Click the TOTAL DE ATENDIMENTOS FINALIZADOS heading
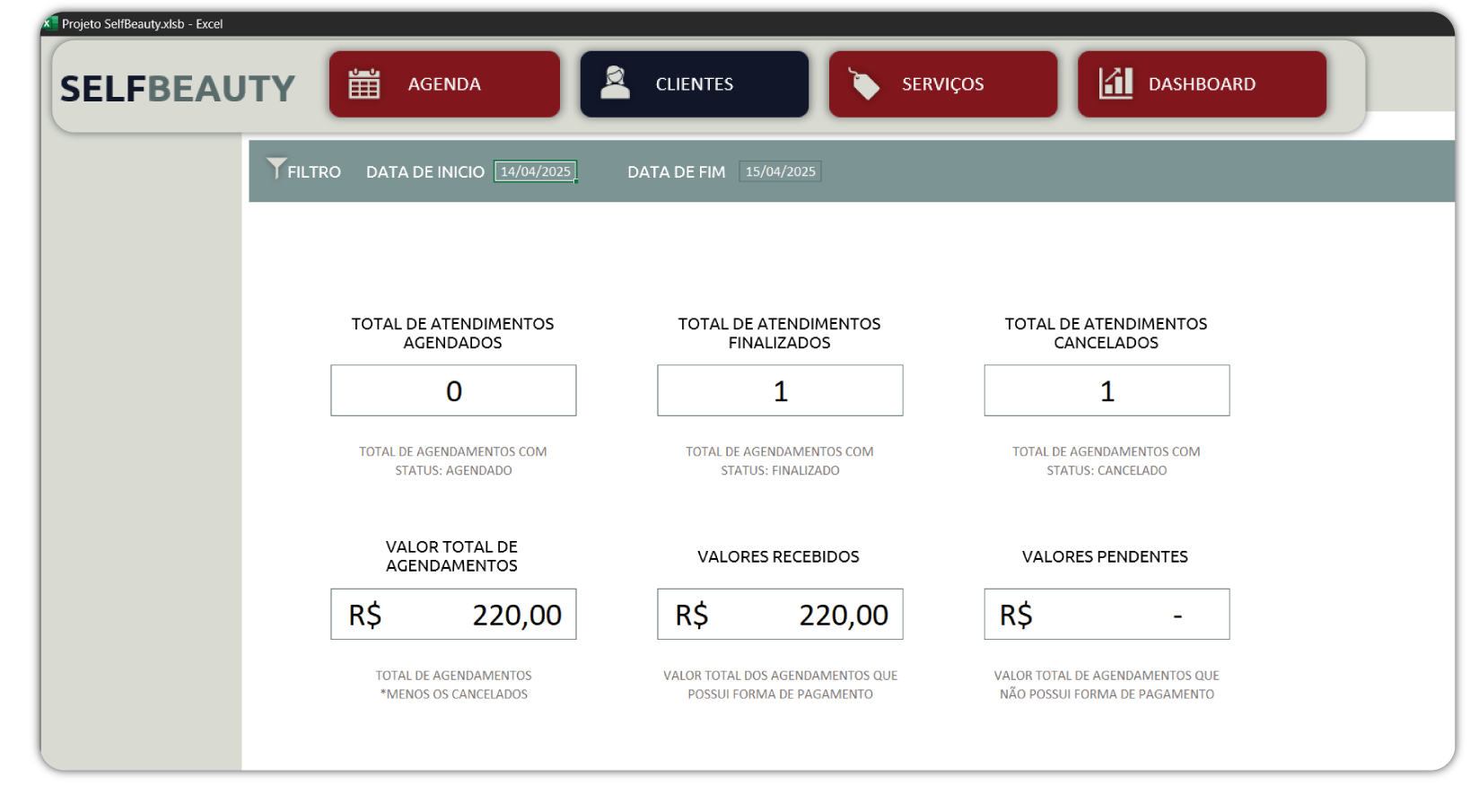The width and height of the screenshot is (1470, 812). 779,333
